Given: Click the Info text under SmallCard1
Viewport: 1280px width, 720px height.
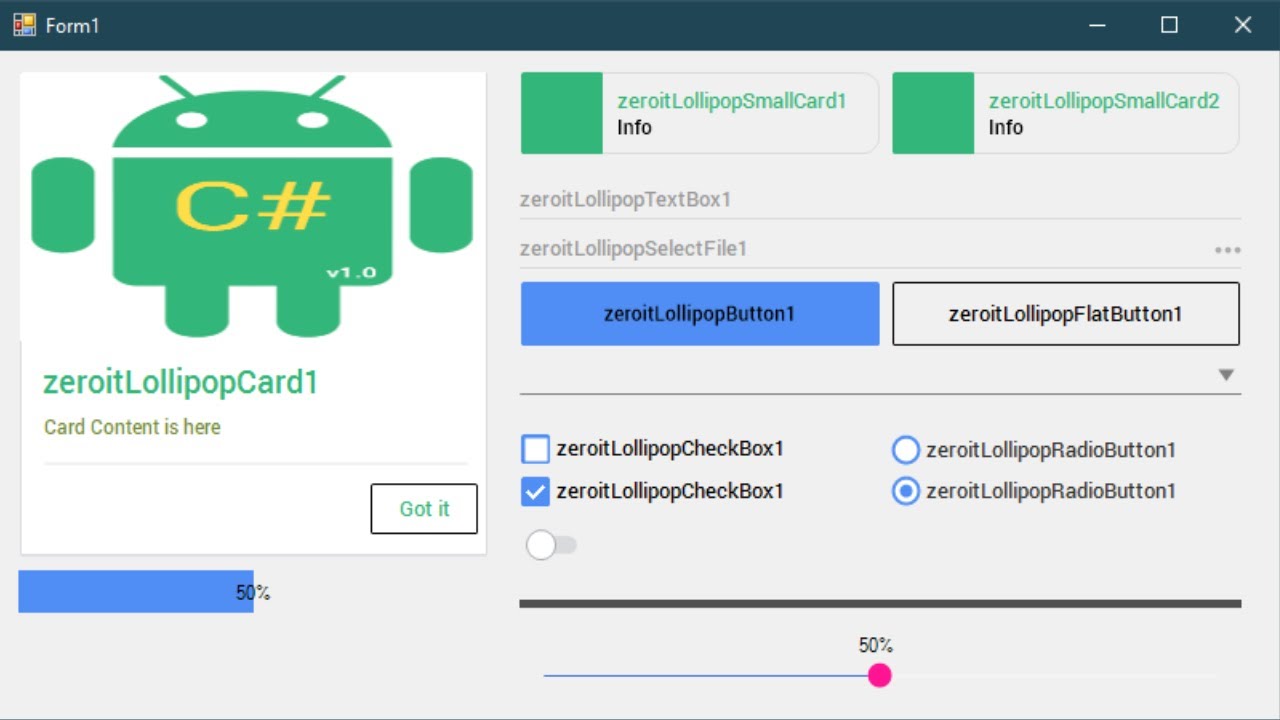Looking at the screenshot, I should [x=634, y=127].
